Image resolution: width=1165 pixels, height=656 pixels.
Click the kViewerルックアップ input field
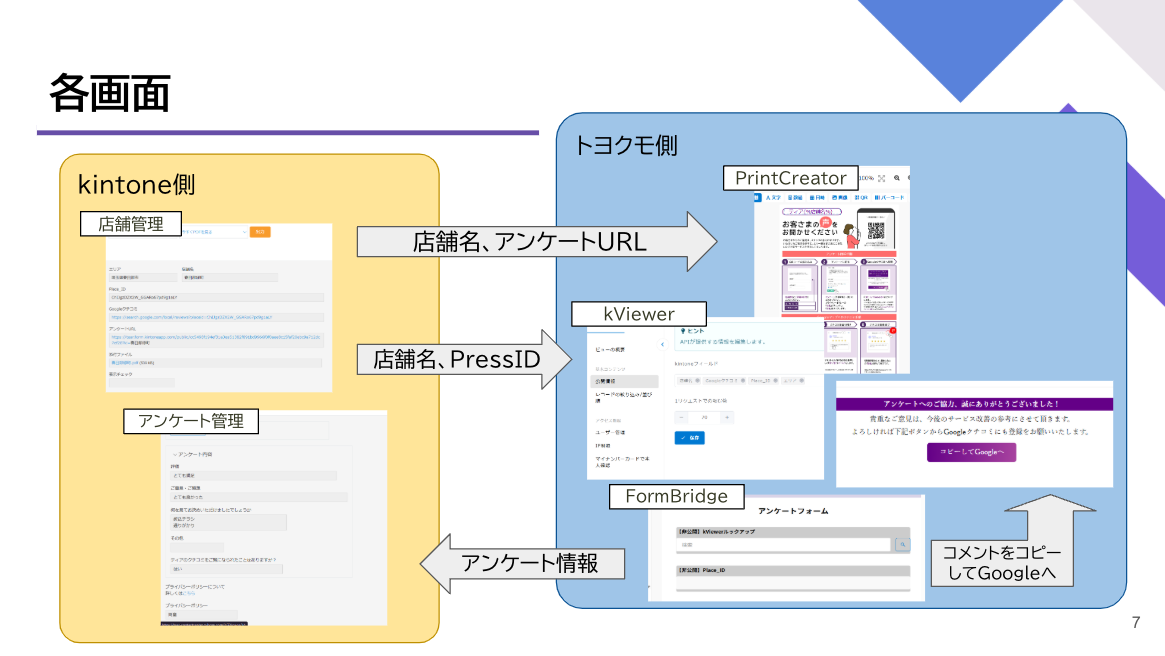[785, 545]
